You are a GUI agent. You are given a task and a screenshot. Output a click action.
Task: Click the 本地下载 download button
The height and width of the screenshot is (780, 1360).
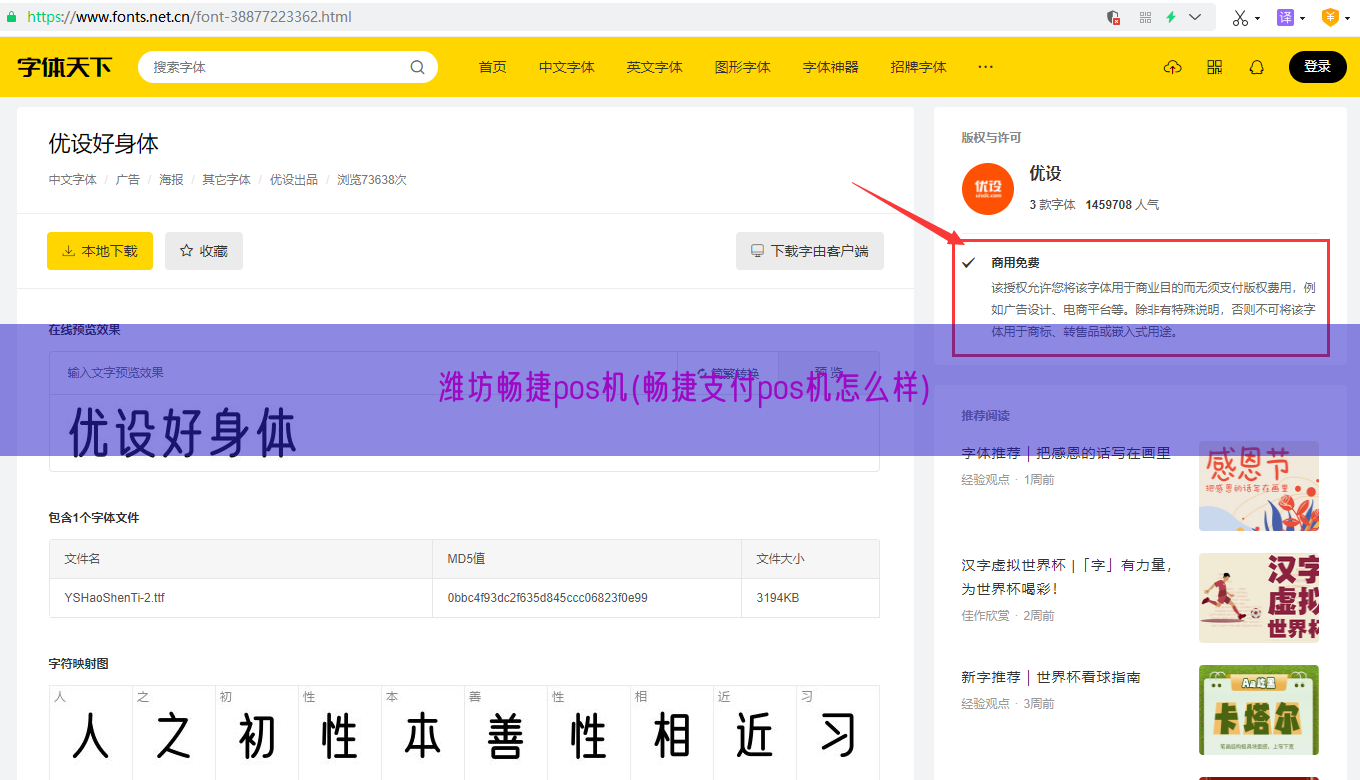100,251
